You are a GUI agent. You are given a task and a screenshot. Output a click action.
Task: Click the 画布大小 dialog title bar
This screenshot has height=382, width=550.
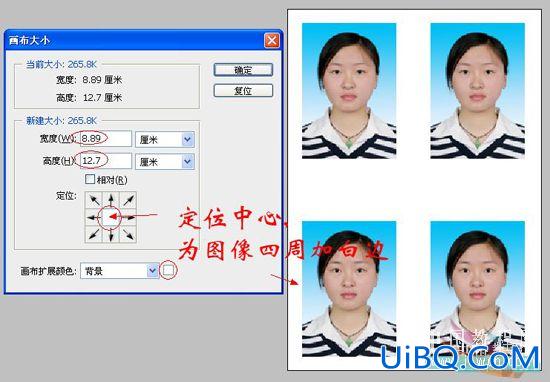(x=144, y=40)
